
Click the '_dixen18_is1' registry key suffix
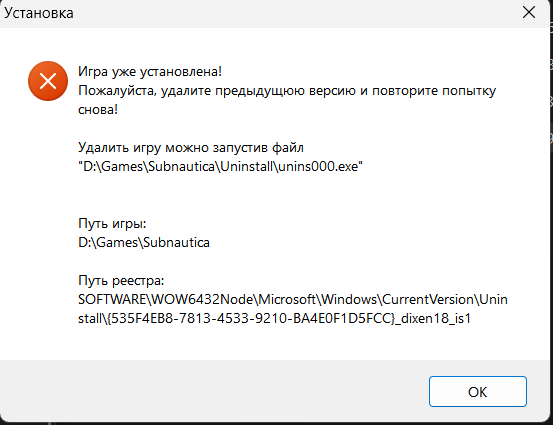(433, 318)
